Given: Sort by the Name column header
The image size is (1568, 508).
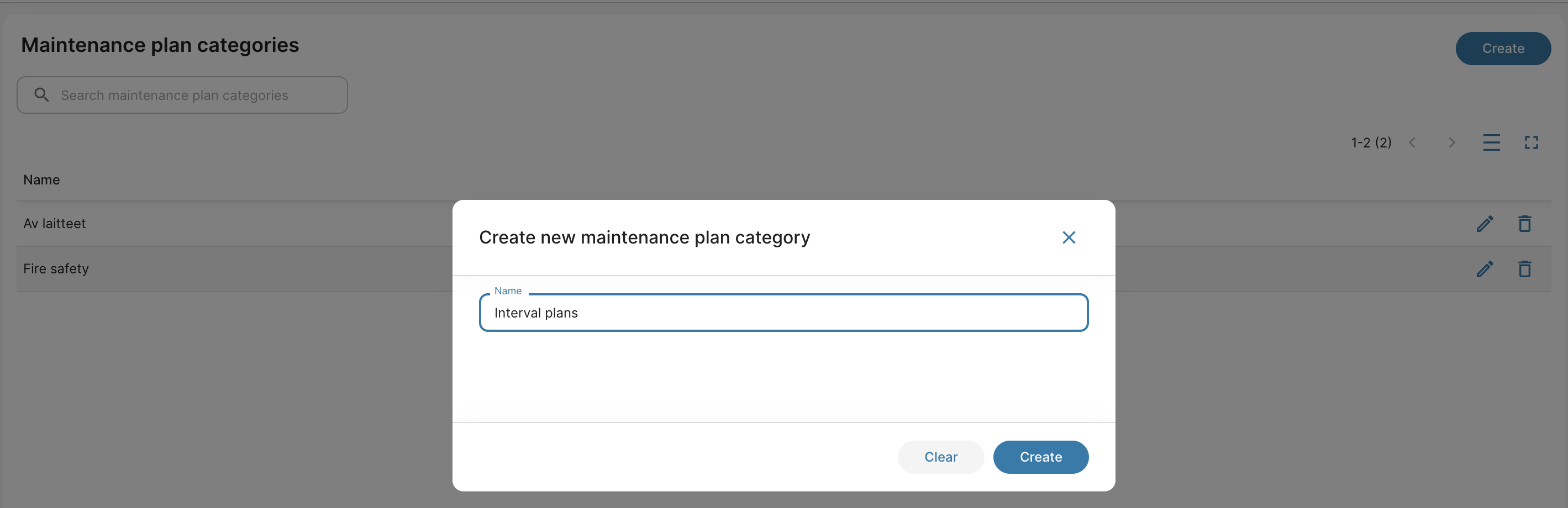Looking at the screenshot, I should click(x=41, y=180).
